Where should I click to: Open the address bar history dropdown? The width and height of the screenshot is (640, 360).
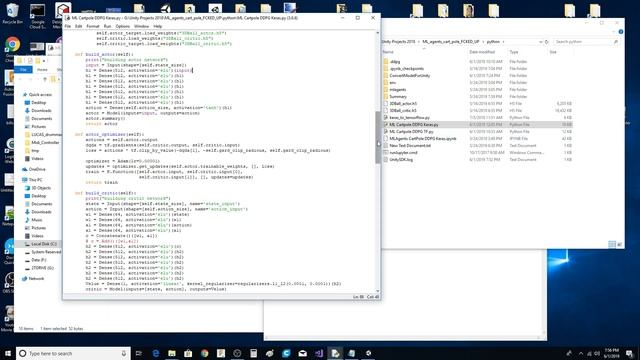(540, 42)
